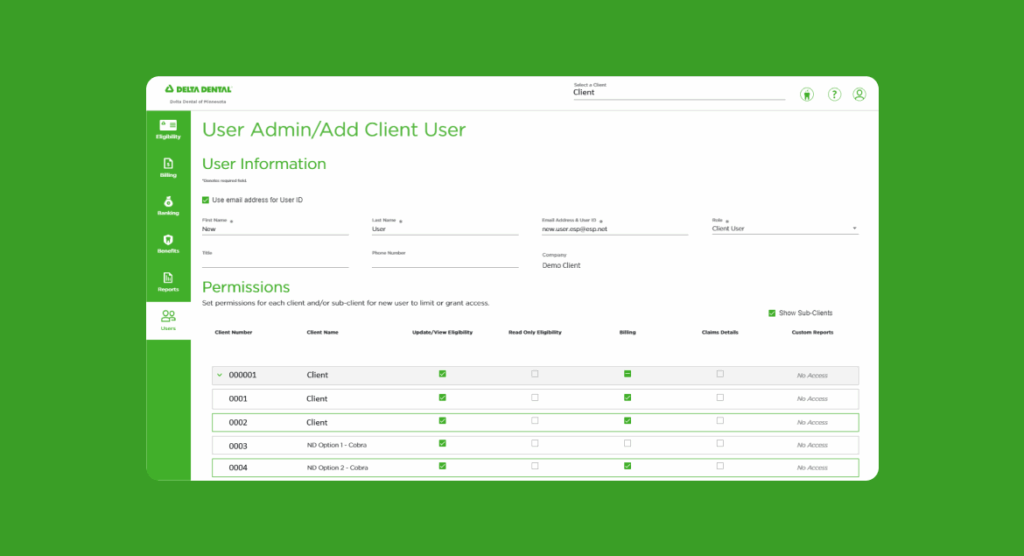Toggle Billing checkbox for client 000001

click(x=628, y=374)
